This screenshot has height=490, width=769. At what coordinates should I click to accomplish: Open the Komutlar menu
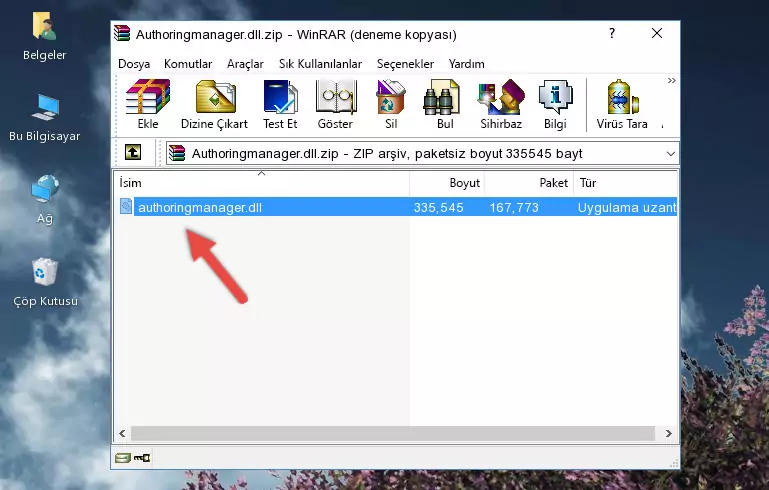[188, 64]
